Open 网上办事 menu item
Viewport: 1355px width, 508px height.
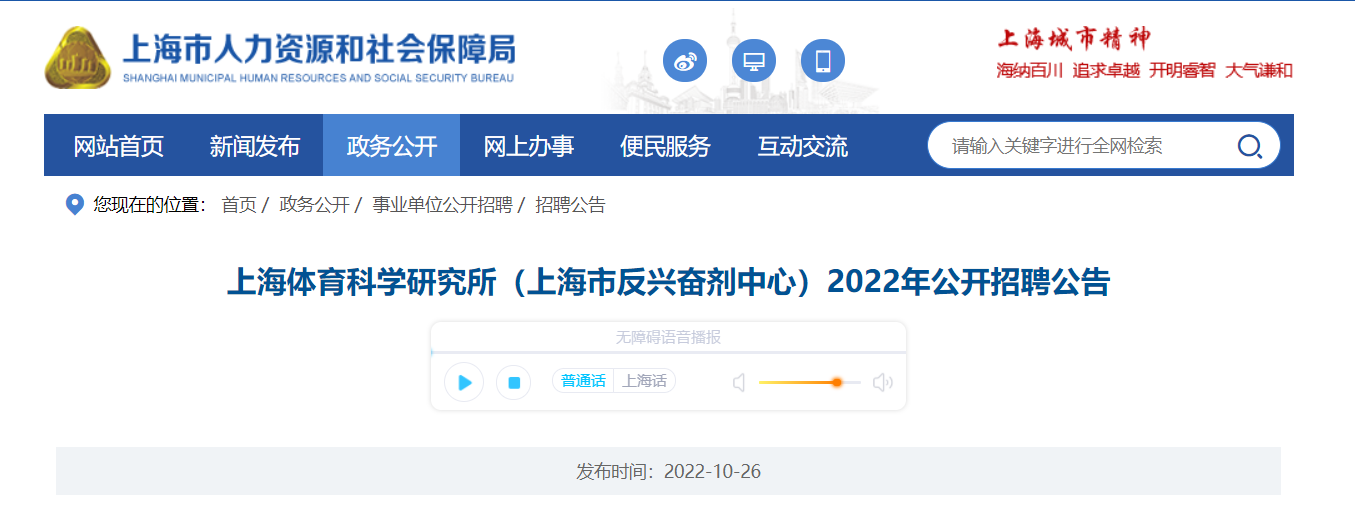tap(529, 146)
